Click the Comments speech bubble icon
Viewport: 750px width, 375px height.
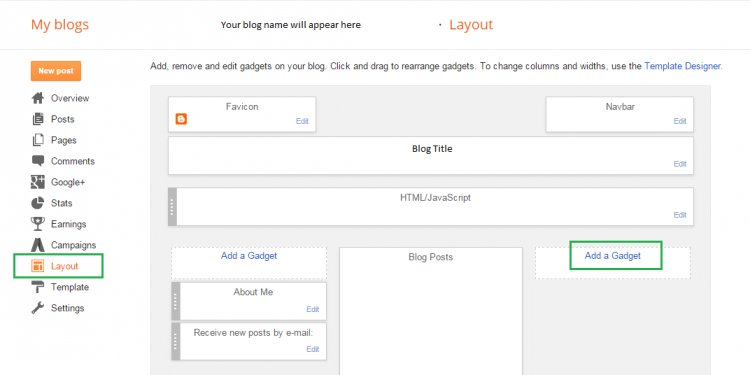click(38, 161)
